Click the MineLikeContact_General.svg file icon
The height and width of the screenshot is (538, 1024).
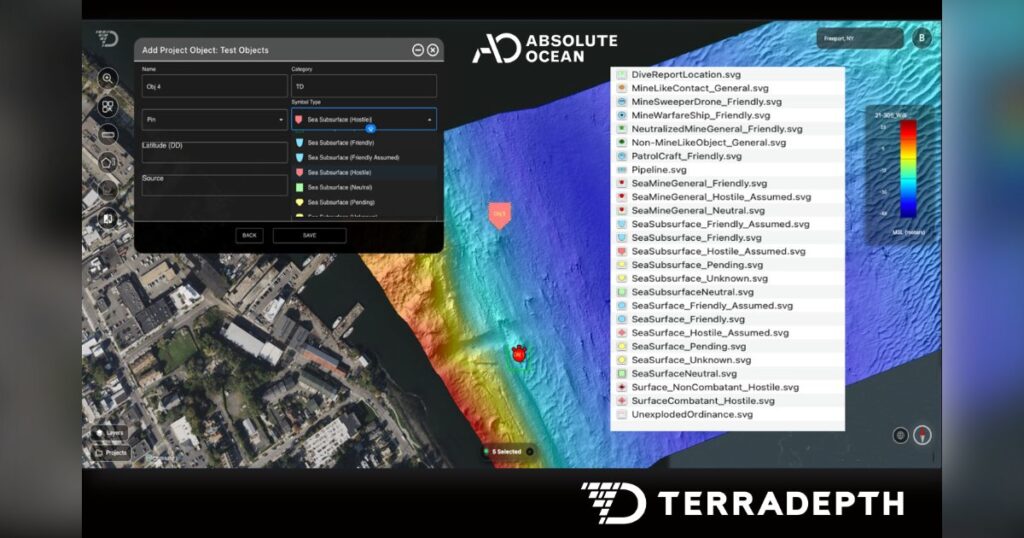pyautogui.click(x=622, y=88)
